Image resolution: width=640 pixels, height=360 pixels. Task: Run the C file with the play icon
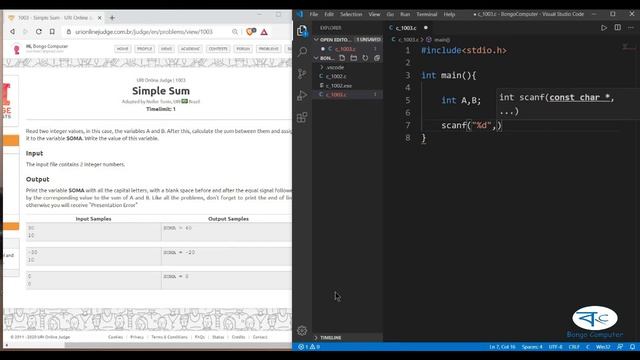pos(604,28)
